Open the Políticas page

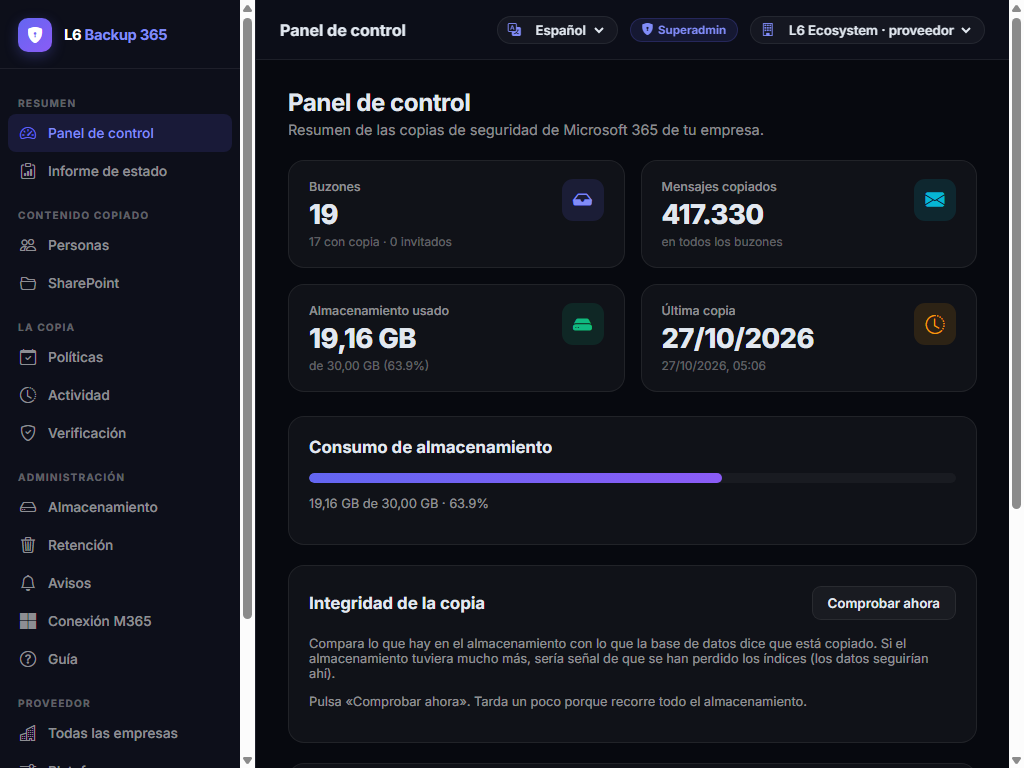coord(120,357)
